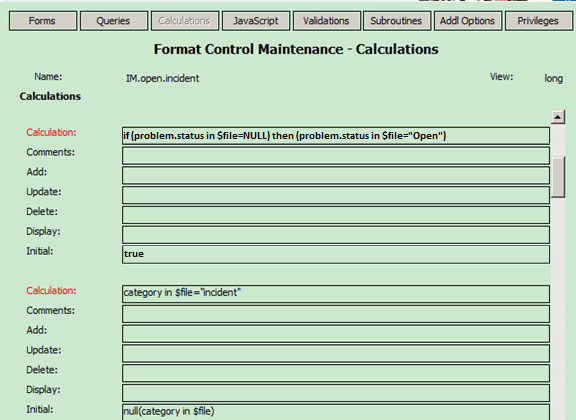Click the scrollbar up arrow

coord(558,117)
